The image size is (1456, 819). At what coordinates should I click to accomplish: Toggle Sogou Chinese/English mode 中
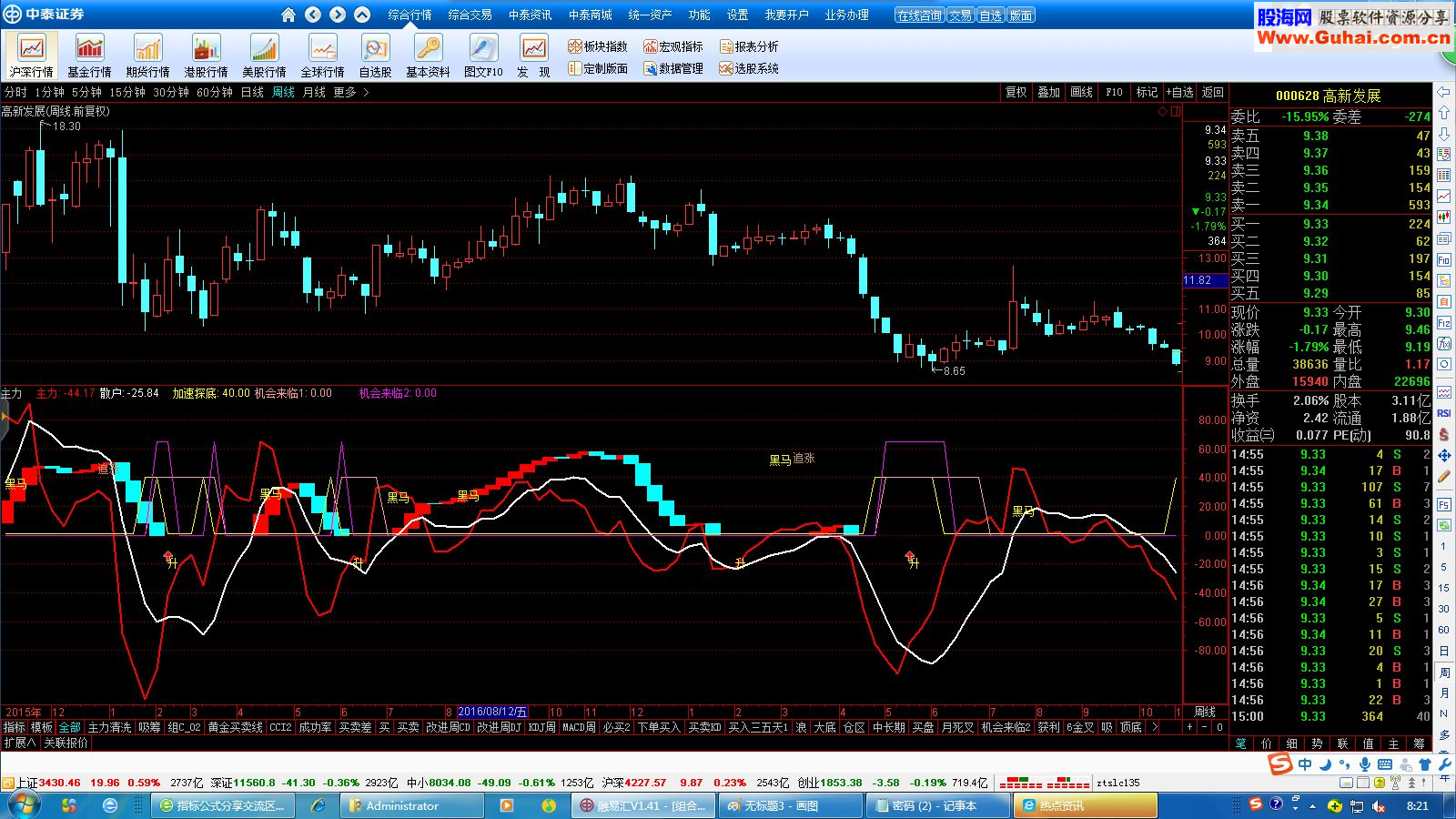pos(1305,764)
